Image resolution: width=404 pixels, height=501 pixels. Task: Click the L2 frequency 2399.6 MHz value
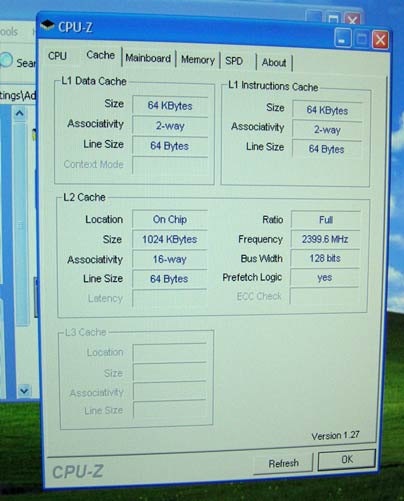click(325, 239)
